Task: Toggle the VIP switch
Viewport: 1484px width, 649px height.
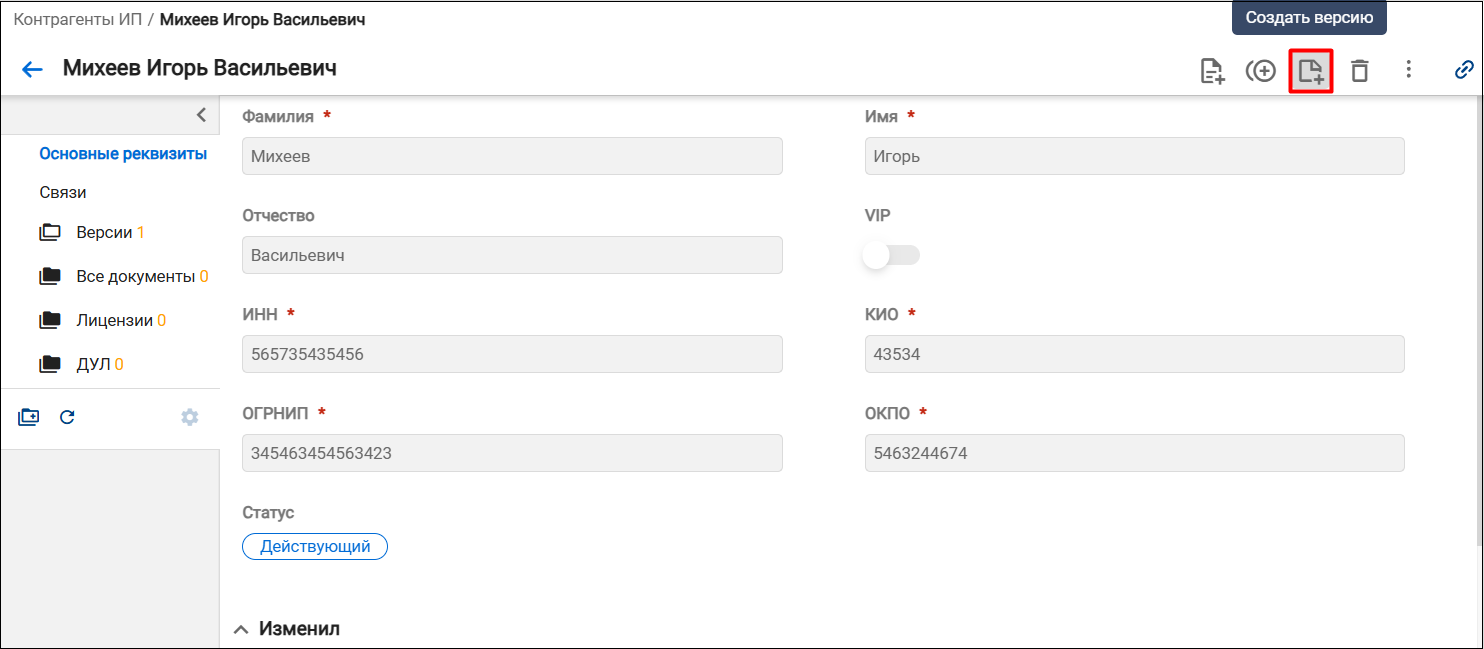Action: (x=891, y=256)
